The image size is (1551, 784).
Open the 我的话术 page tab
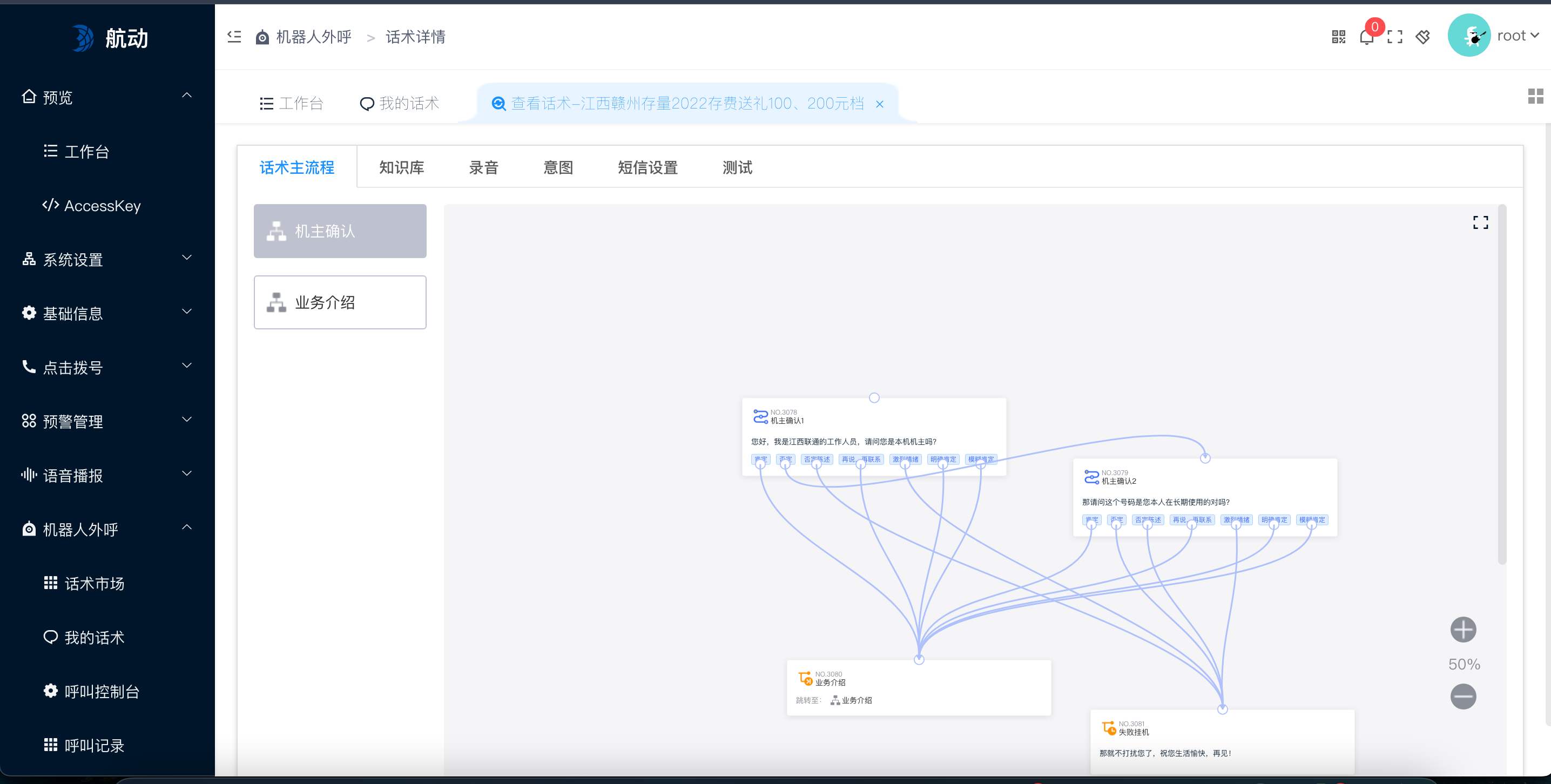(399, 104)
